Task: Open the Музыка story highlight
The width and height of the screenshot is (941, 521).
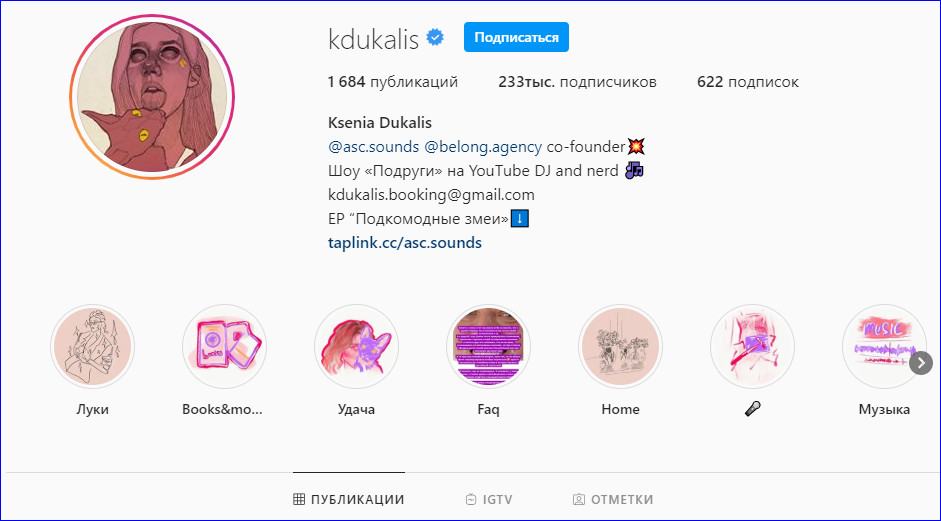Action: [x=885, y=346]
